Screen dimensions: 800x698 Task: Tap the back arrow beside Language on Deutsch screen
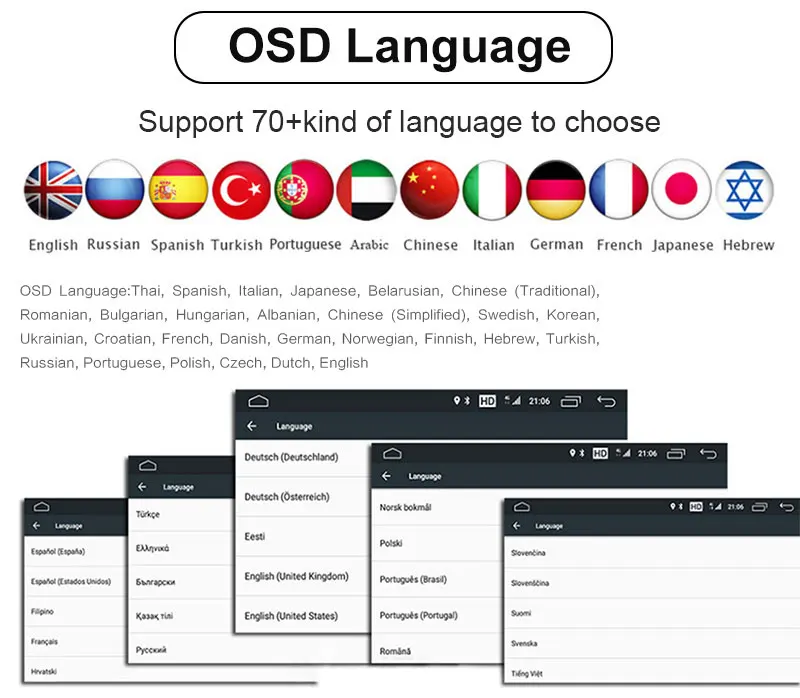coord(252,426)
